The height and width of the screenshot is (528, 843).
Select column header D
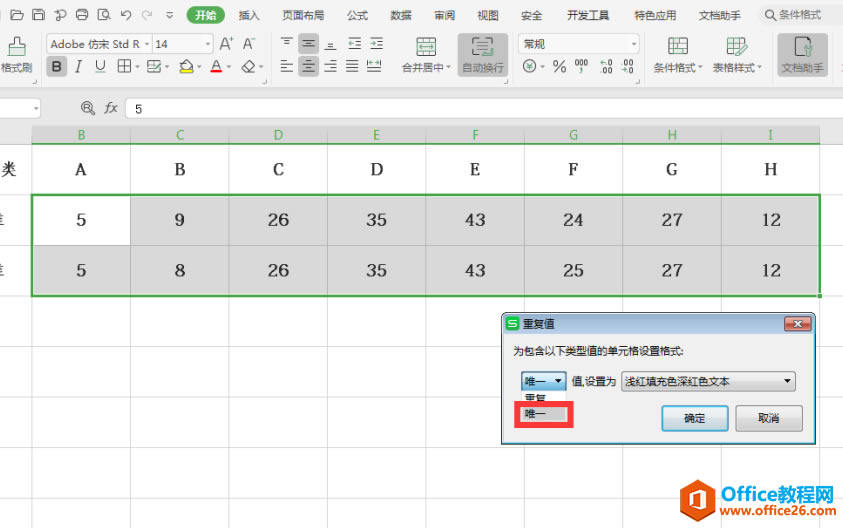point(278,135)
